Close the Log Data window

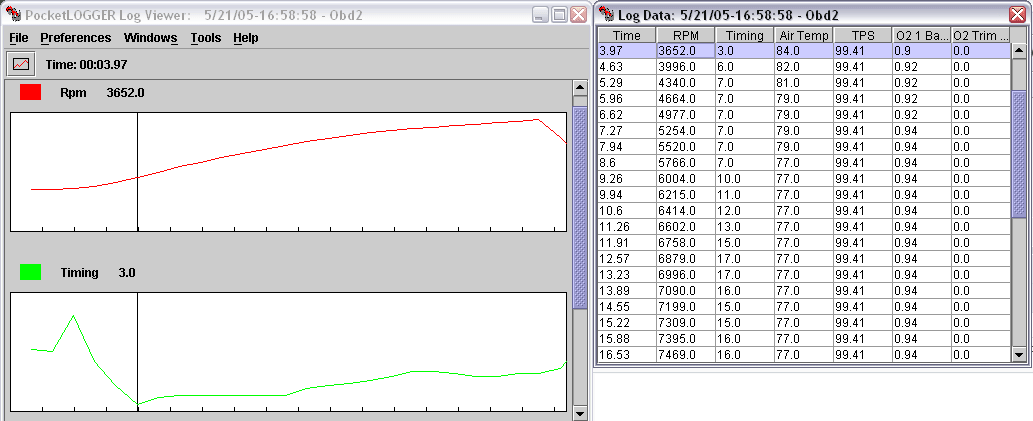point(1019,15)
